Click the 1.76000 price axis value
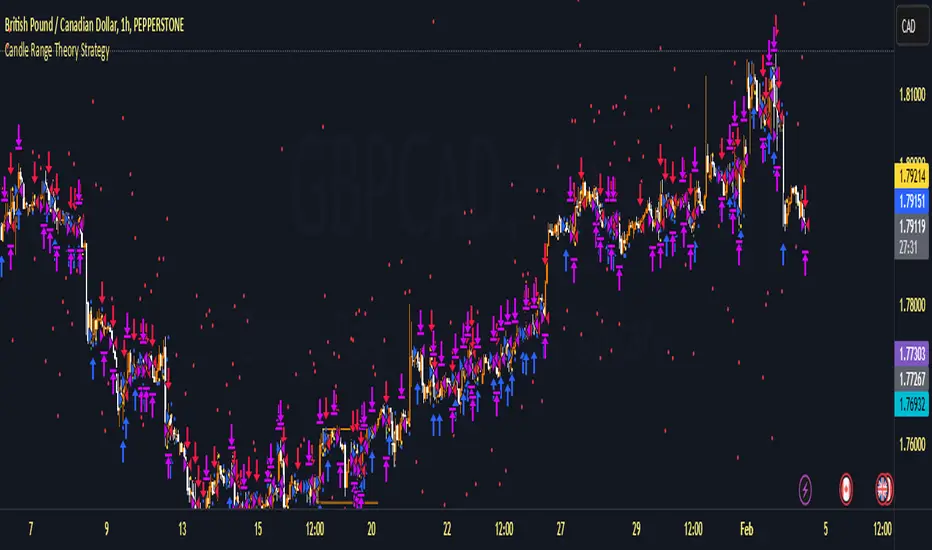This screenshot has width=932, height=550. [912, 444]
